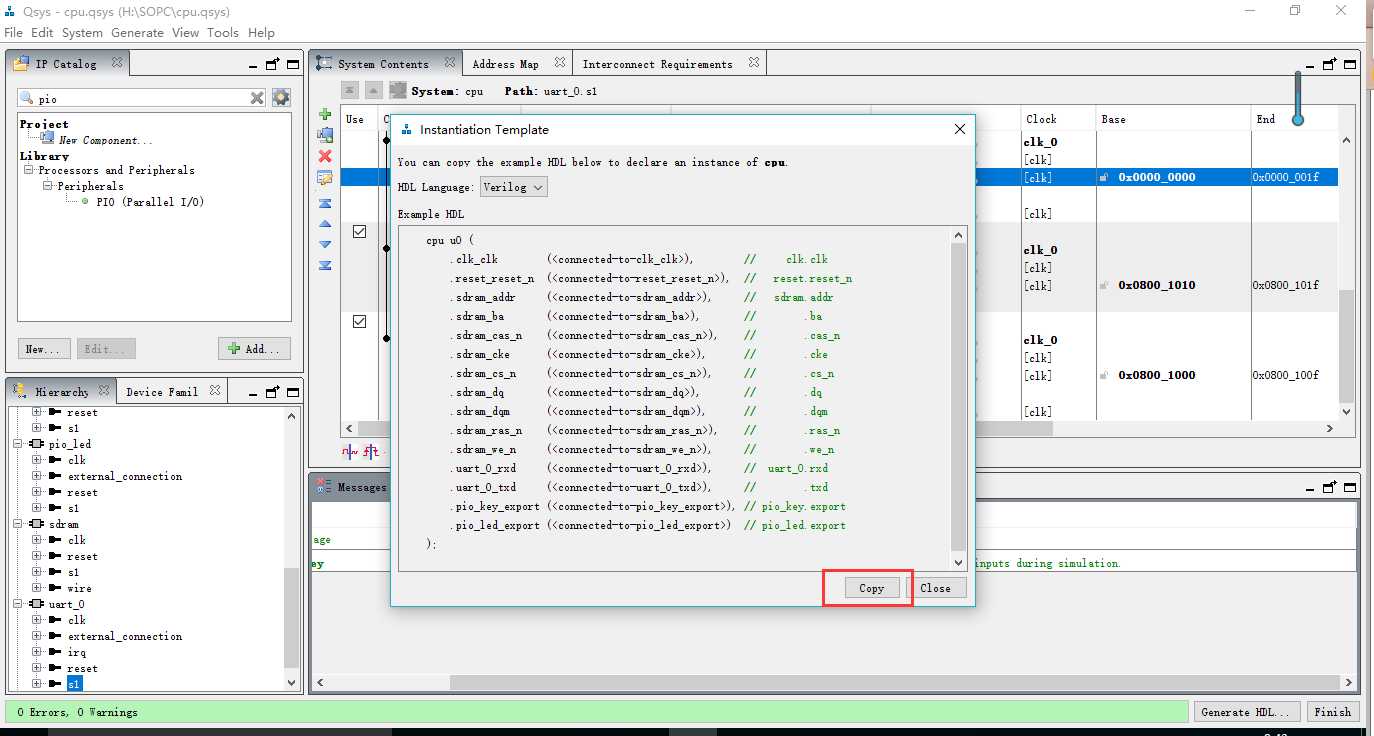Expand the wire interface under sdram
The width and height of the screenshot is (1374, 736).
pos(37,588)
